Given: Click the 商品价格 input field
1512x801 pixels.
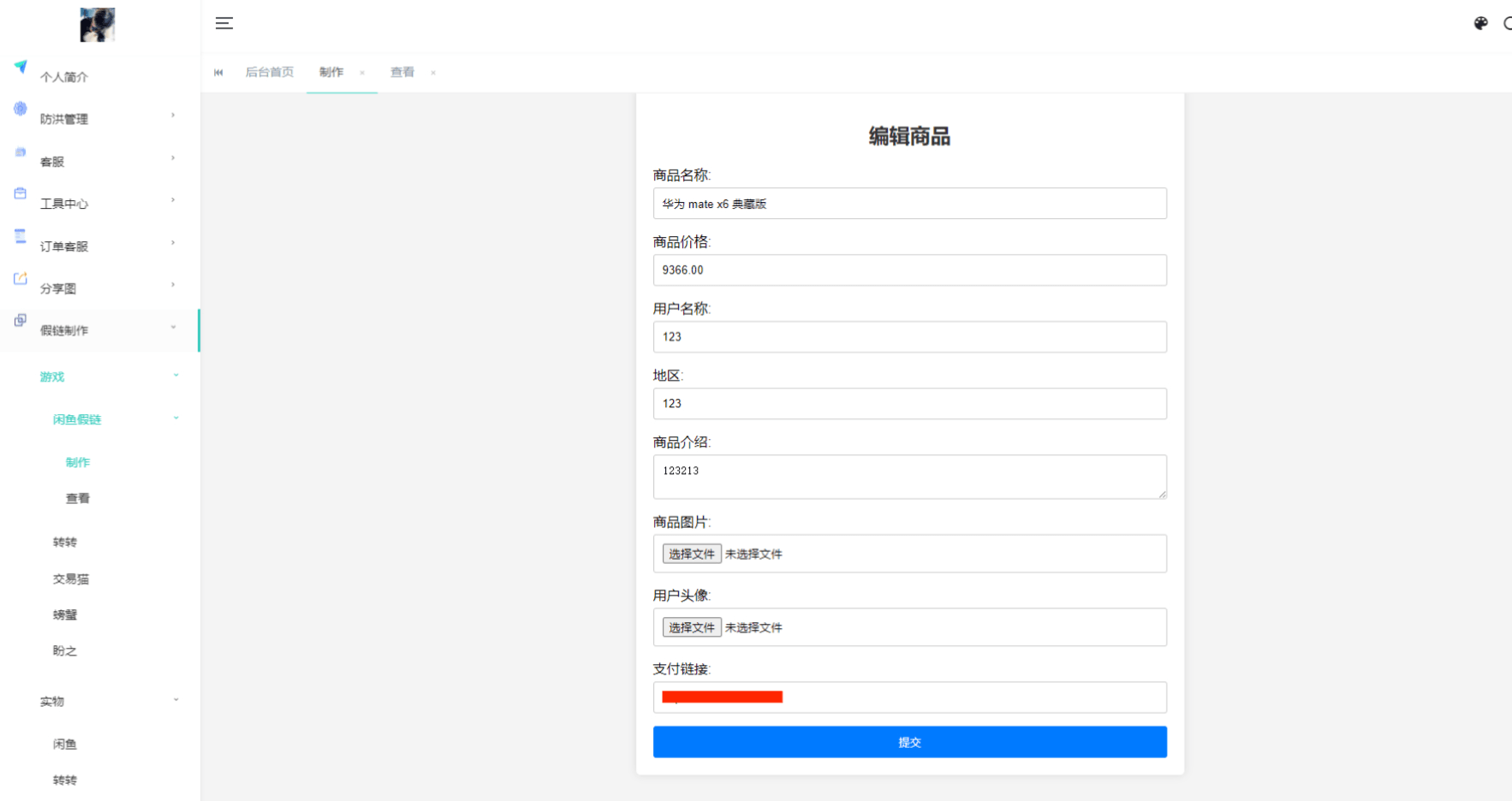Looking at the screenshot, I should (x=910, y=270).
